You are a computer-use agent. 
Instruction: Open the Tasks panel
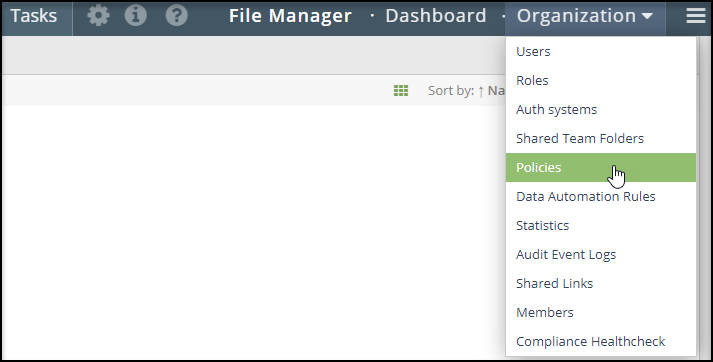click(34, 16)
